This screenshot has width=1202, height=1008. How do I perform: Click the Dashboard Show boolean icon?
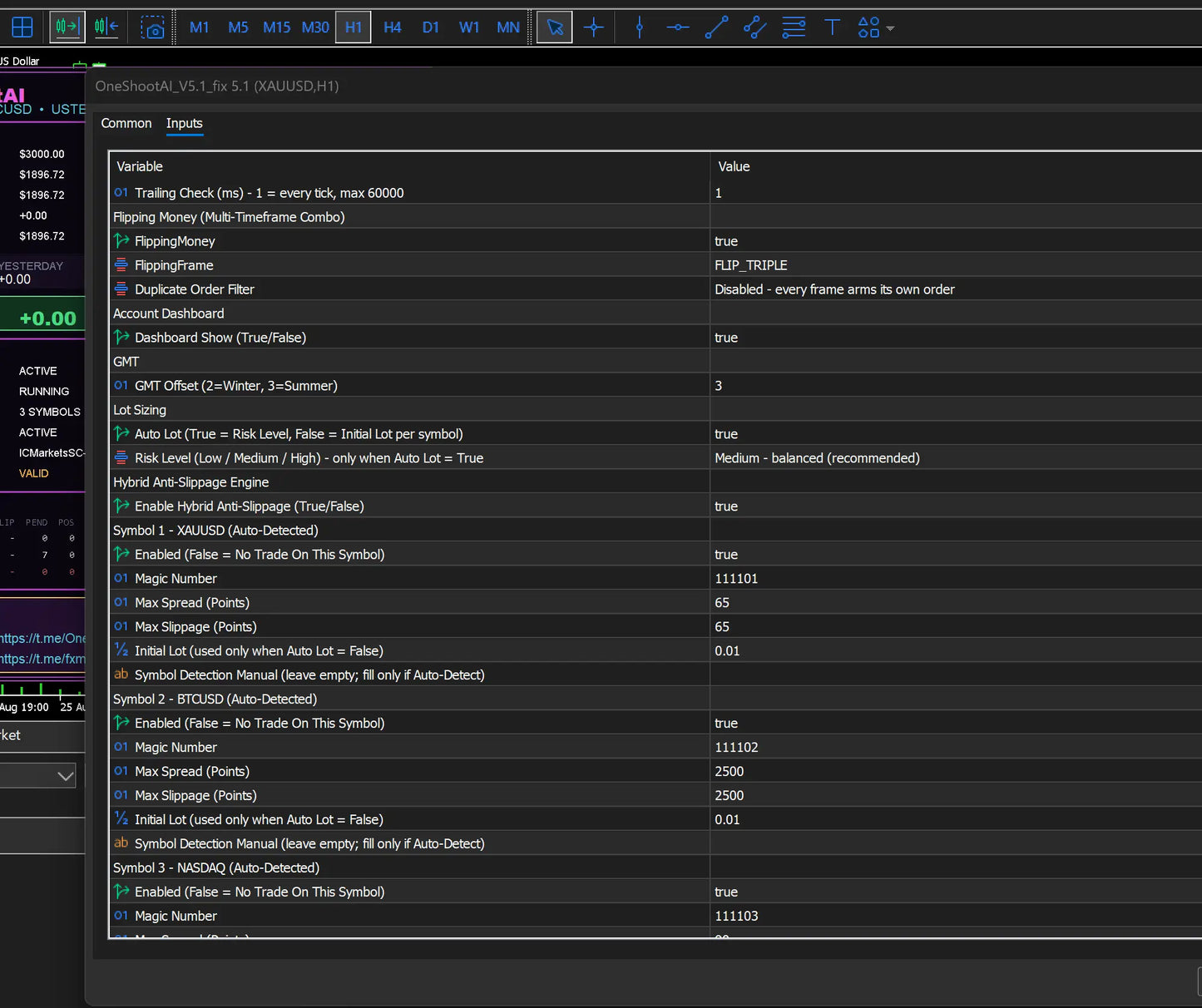[121, 338]
